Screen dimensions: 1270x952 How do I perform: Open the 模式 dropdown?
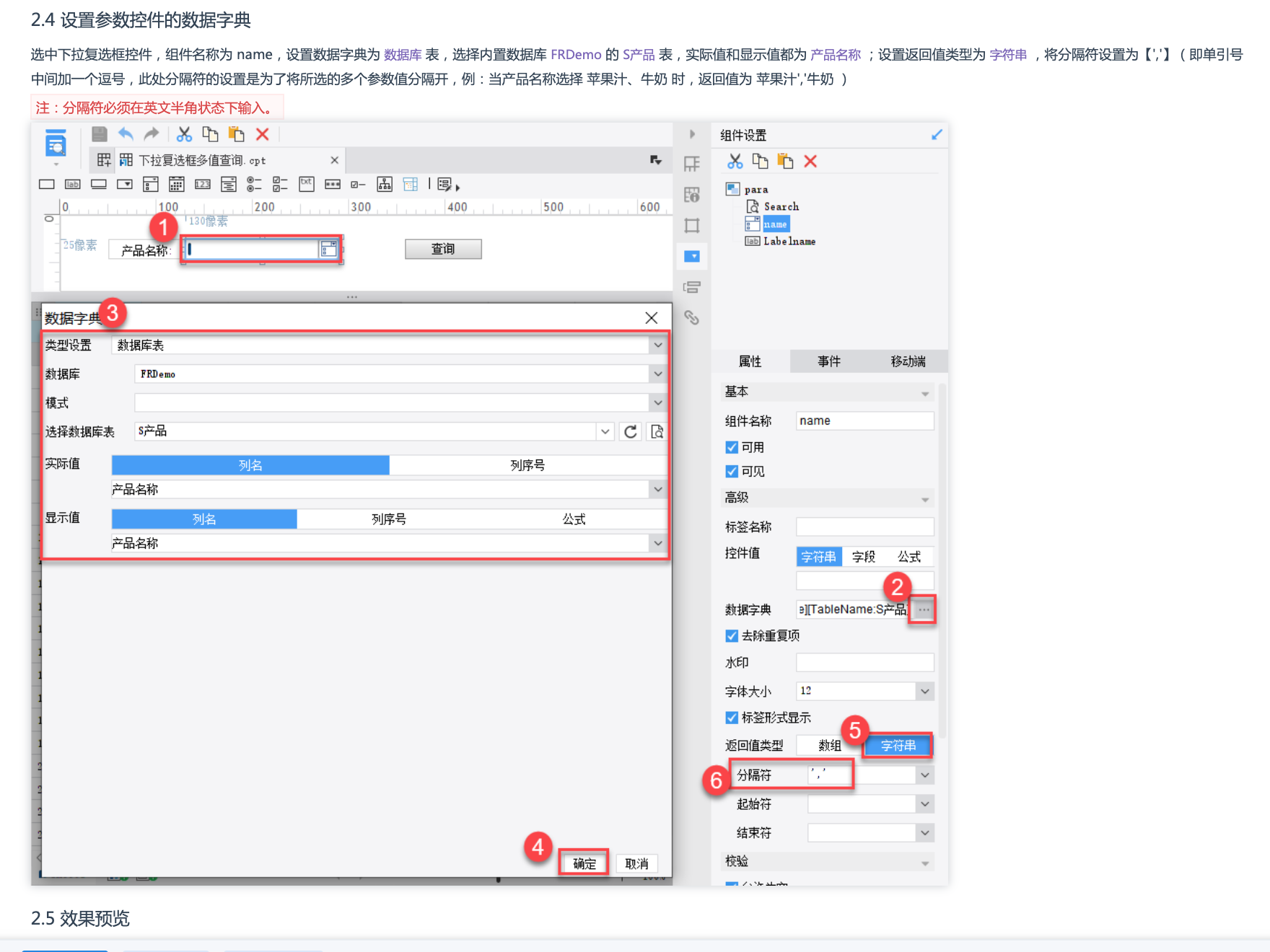coord(657,403)
